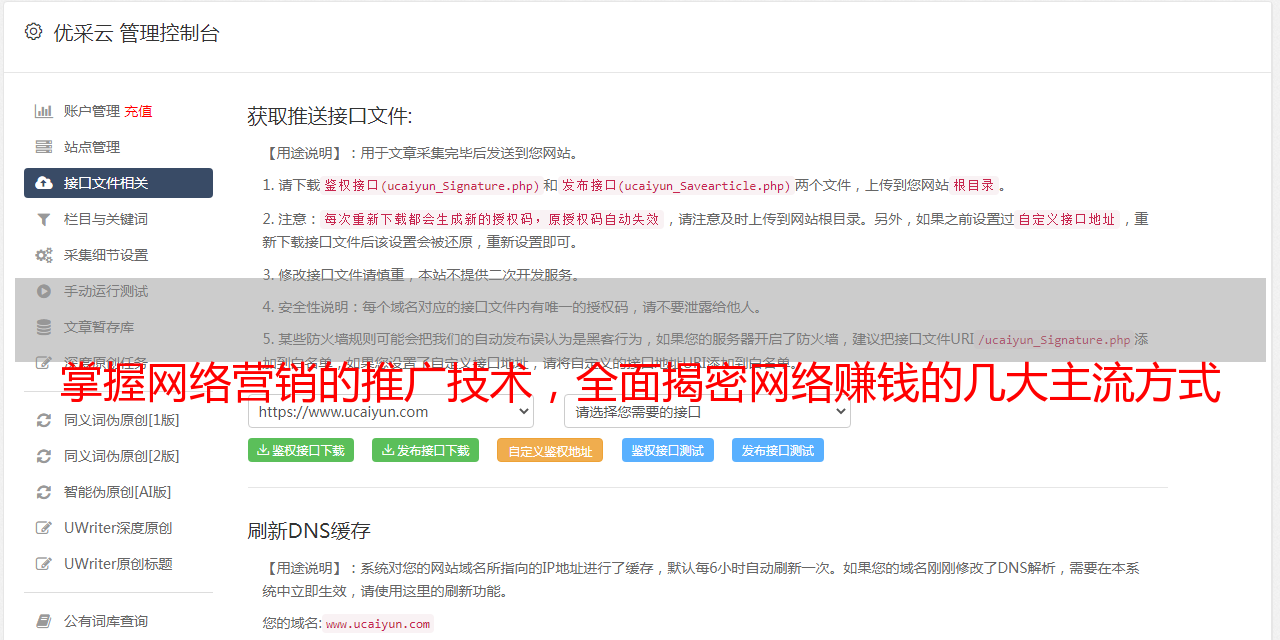
Task: Click the filter icon for 栏目与关键词
Action: pyautogui.click(x=44, y=219)
